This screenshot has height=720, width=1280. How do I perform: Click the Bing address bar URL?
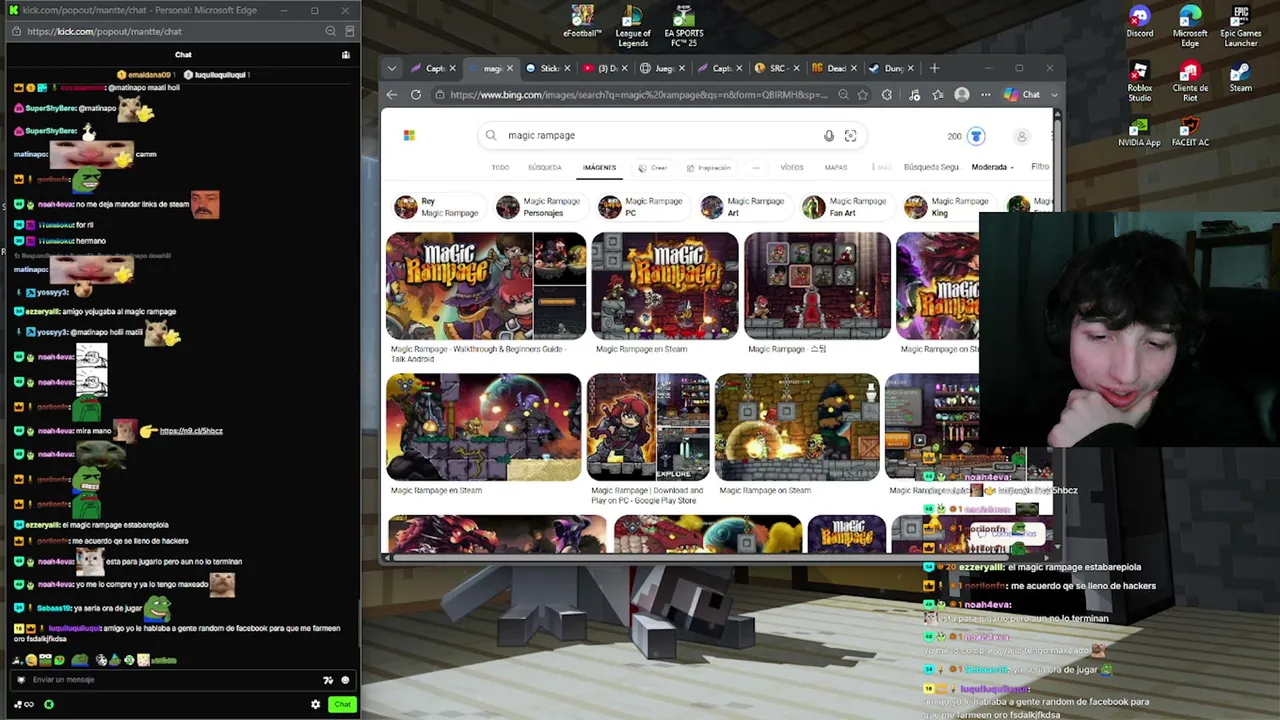[638, 95]
